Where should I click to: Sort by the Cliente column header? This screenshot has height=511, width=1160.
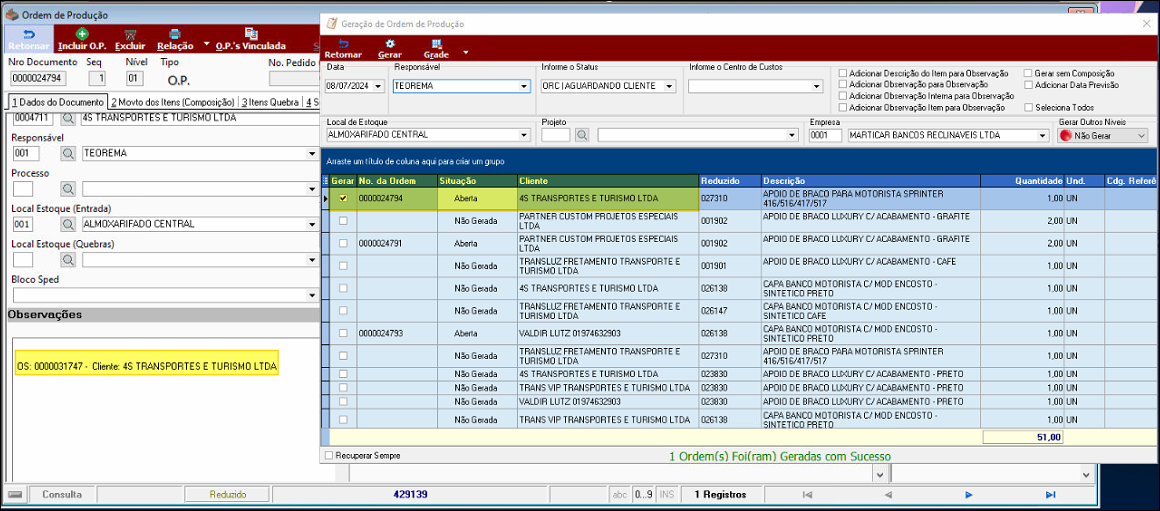click(x=607, y=180)
